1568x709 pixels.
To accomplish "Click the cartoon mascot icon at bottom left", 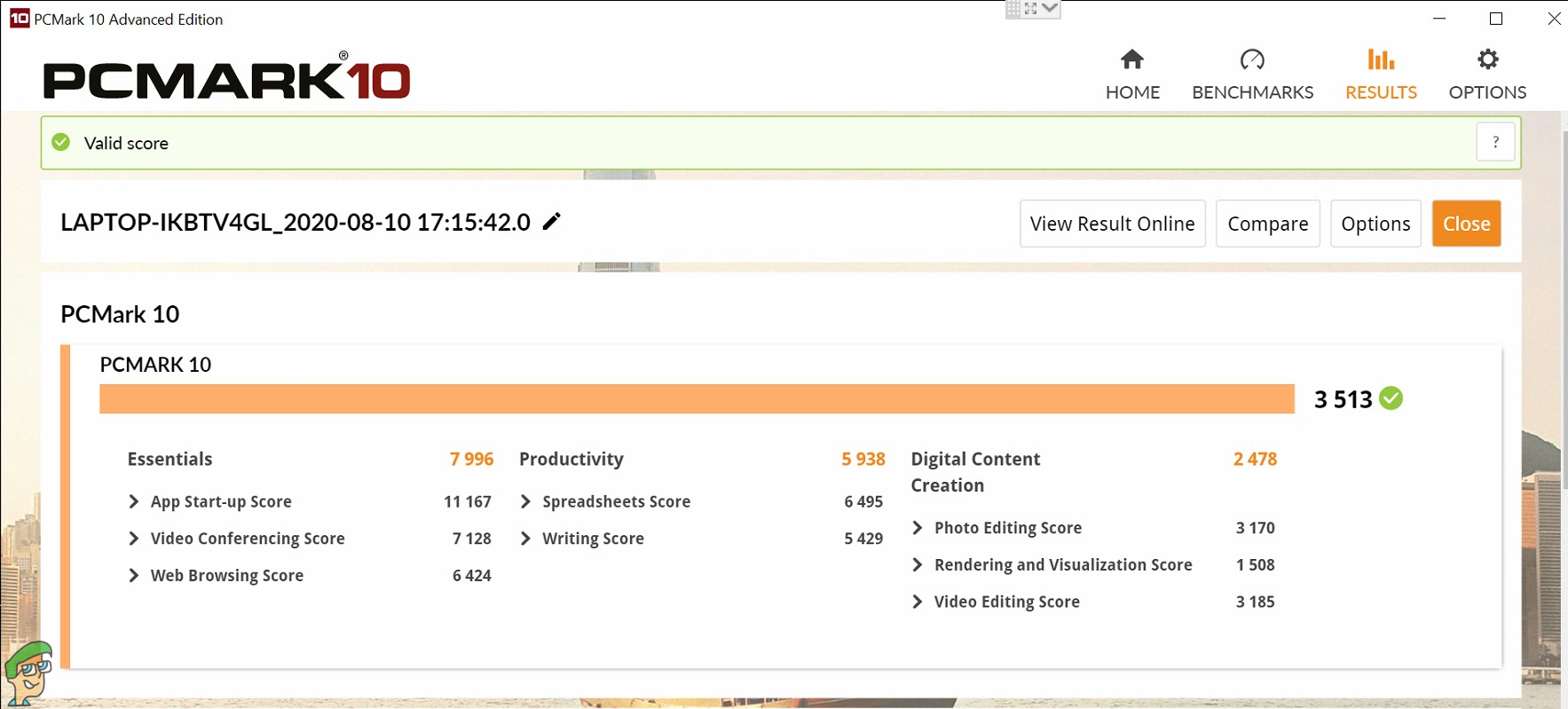I will click(x=28, y=673).
